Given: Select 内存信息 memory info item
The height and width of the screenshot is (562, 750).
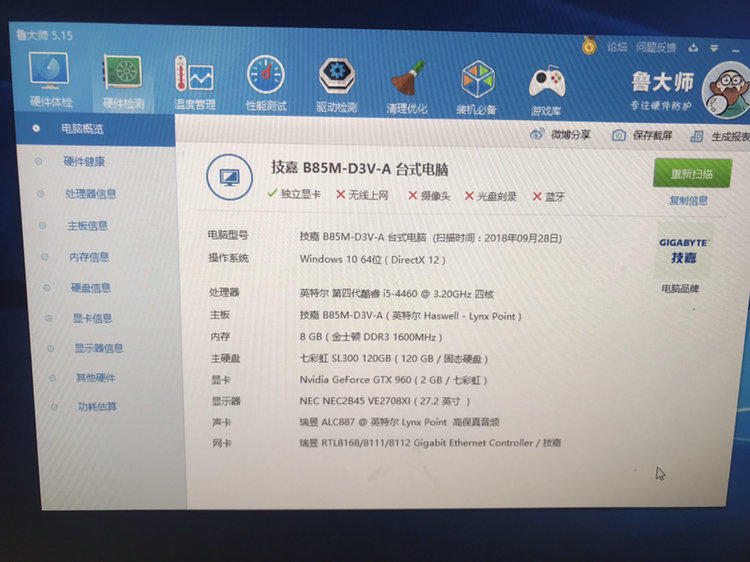Looking at the screenshot, I should coord(89,257).
